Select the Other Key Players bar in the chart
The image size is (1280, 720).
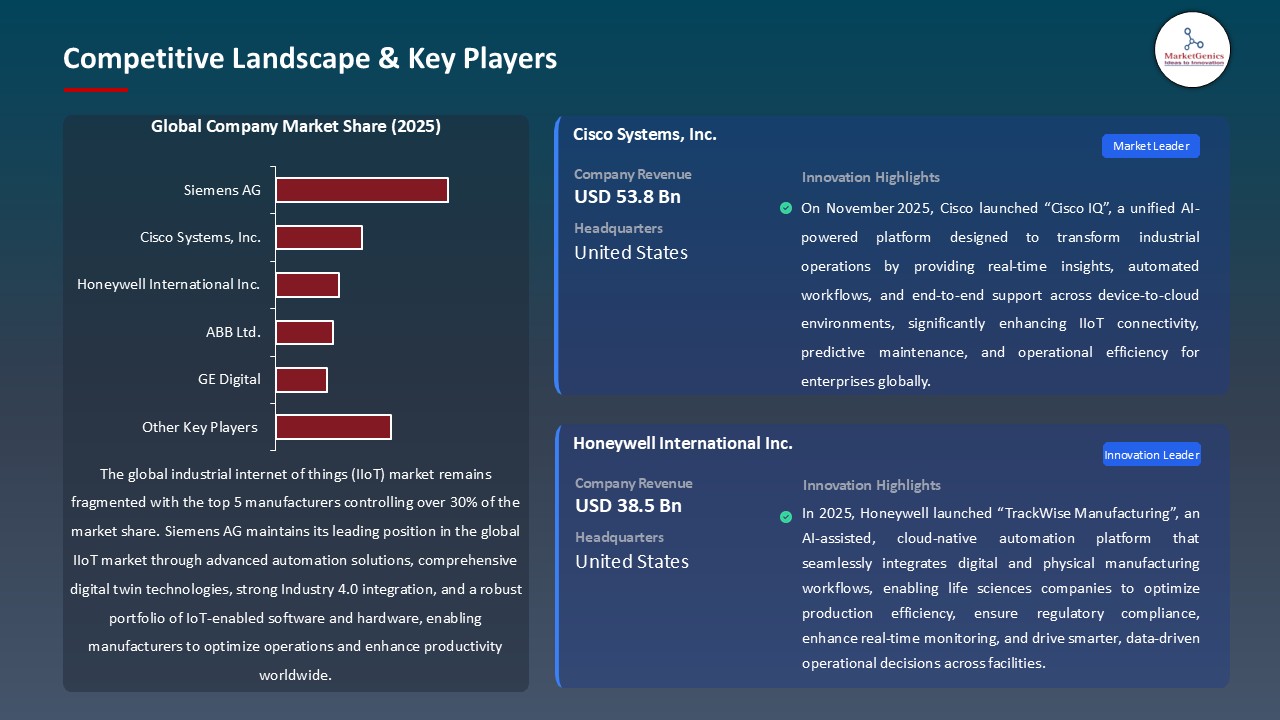click(333, 426)
